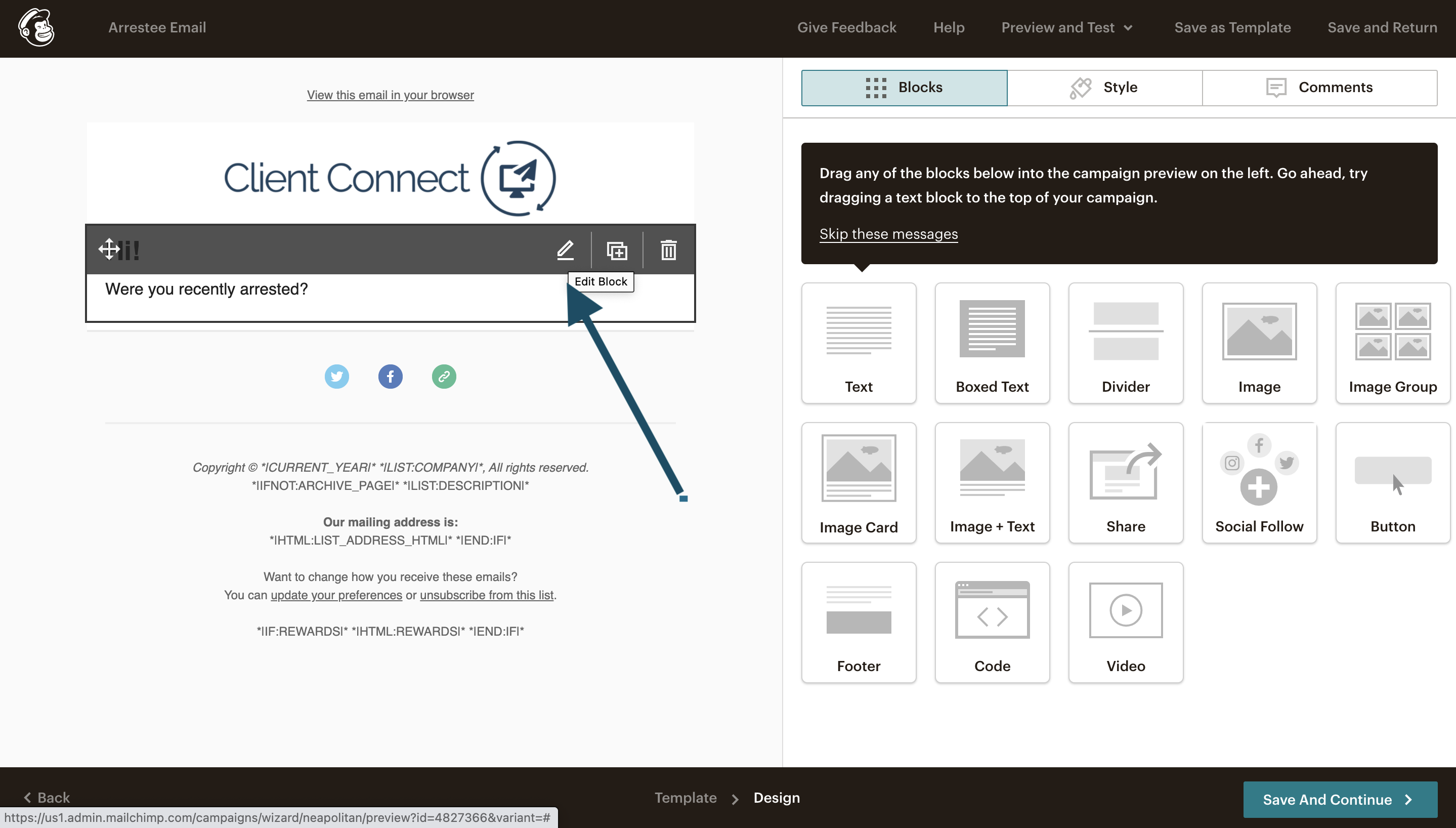The height and width of the screenshot is (828, 1456).
Task: Click Give Feedback in top bar
Action: [846, 27]
